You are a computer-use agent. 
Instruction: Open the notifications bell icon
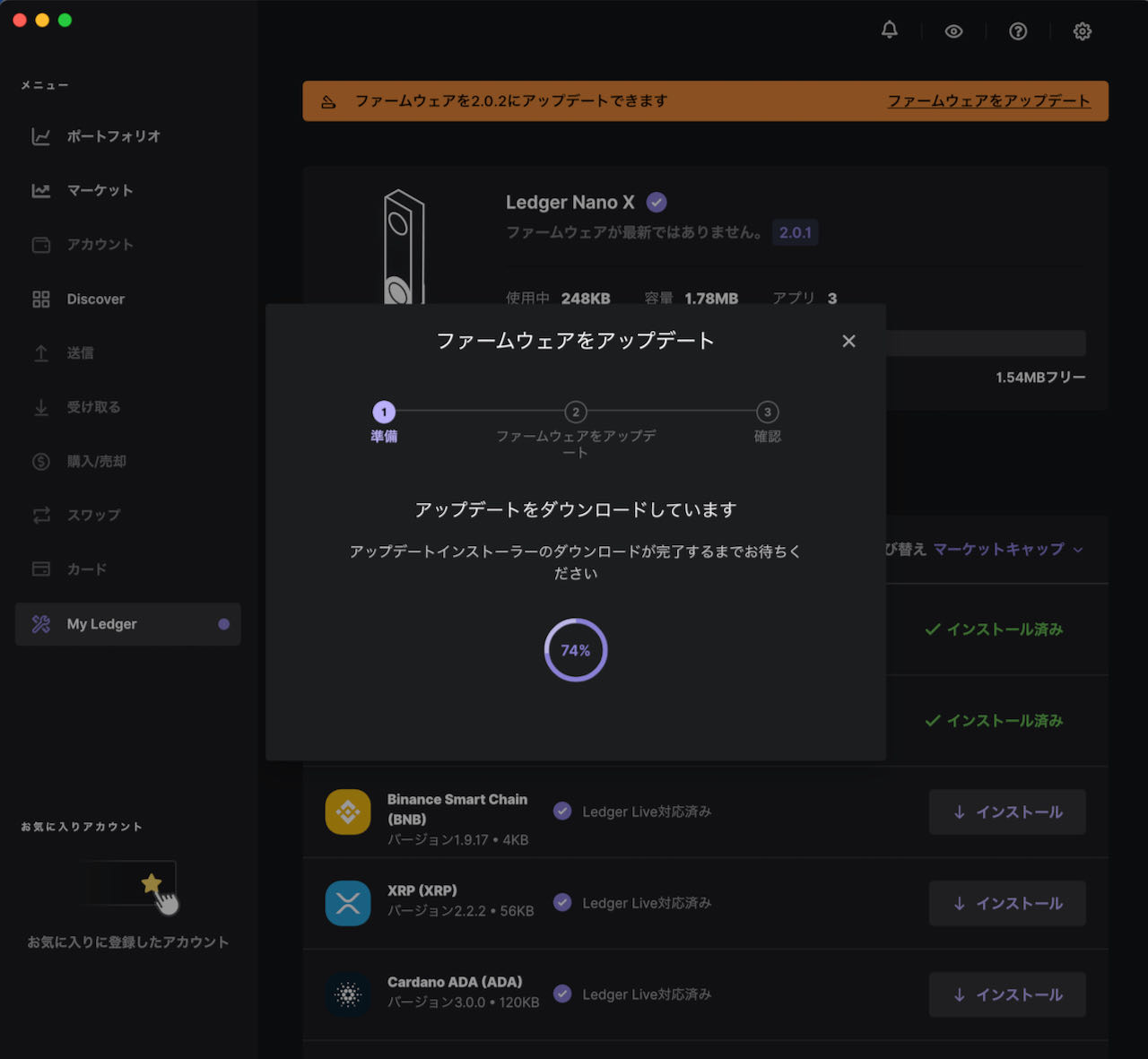(x=889, y=30)
